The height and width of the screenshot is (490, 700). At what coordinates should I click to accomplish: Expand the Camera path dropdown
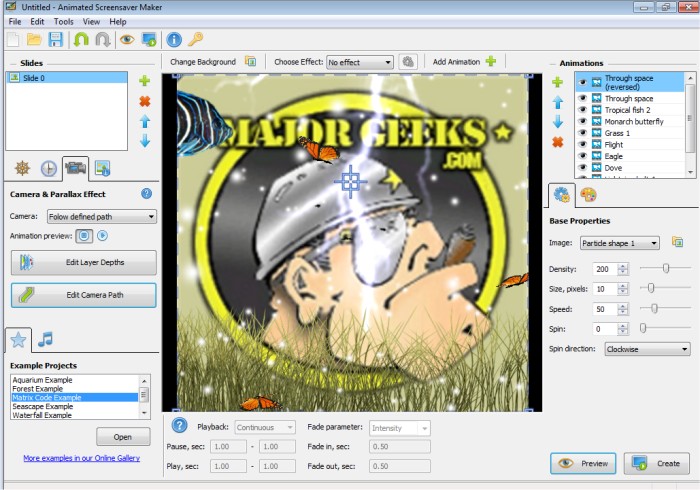[x=101, y=216]
